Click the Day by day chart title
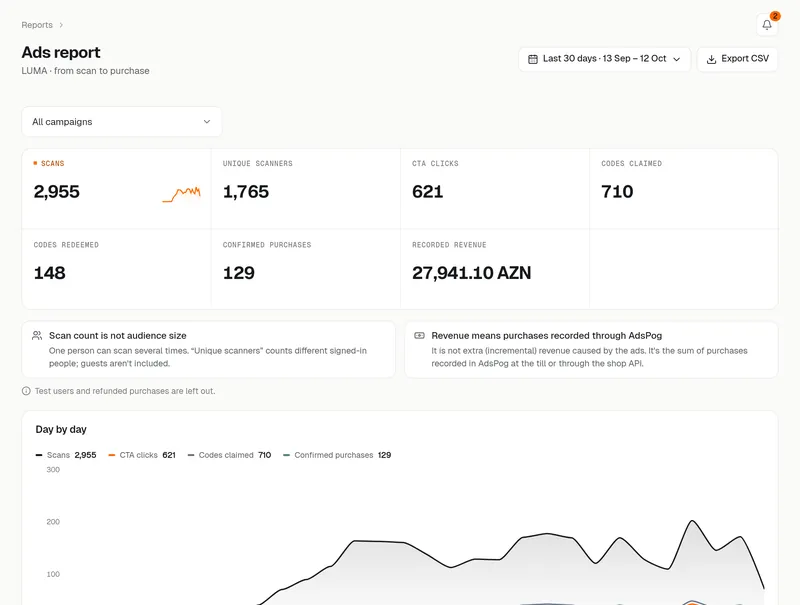The width and height of the screenshot is (800, 605). pyautogui.click(x=61, y=430)
